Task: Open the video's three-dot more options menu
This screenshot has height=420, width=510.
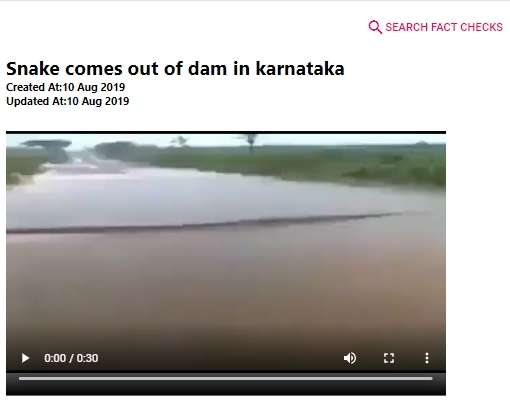Action: pyautogui.click(x=427, y=358)
